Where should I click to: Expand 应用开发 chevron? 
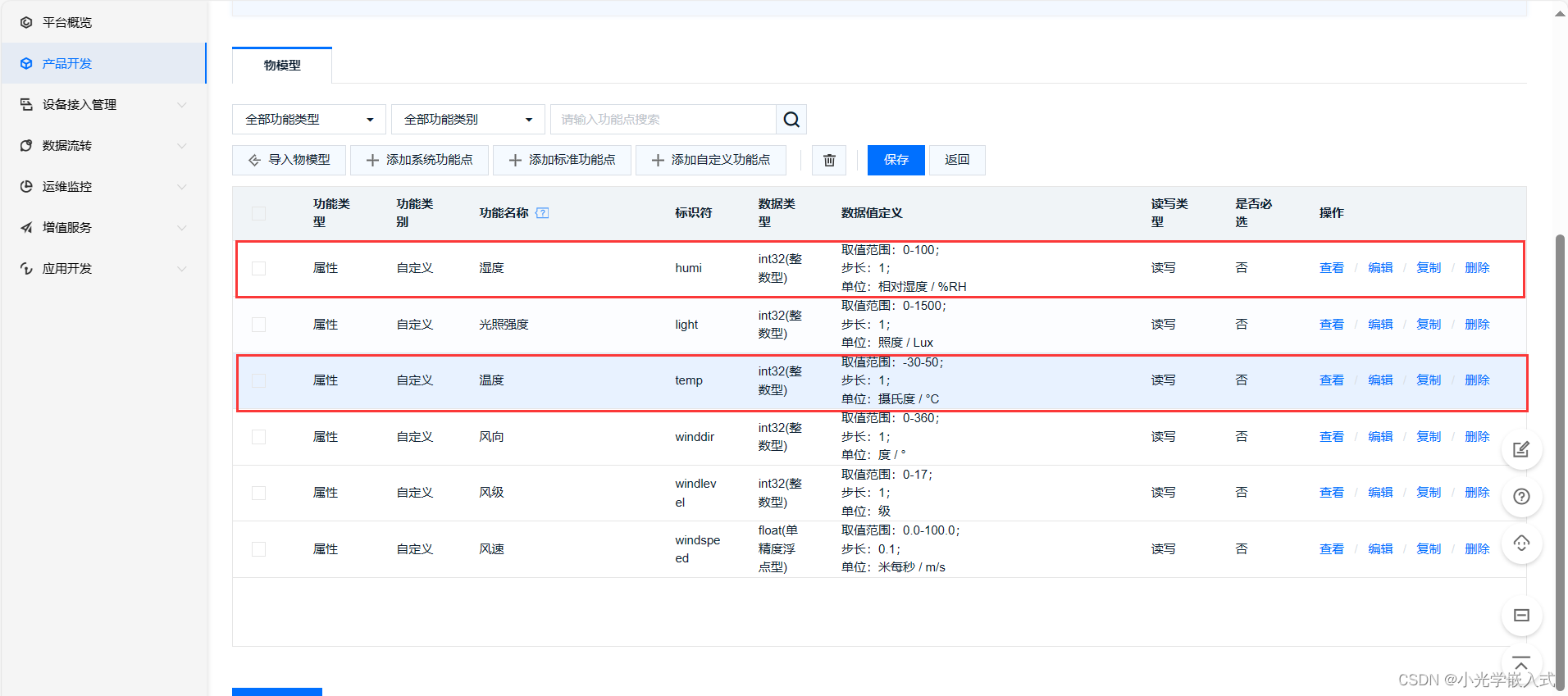point(182,269)
